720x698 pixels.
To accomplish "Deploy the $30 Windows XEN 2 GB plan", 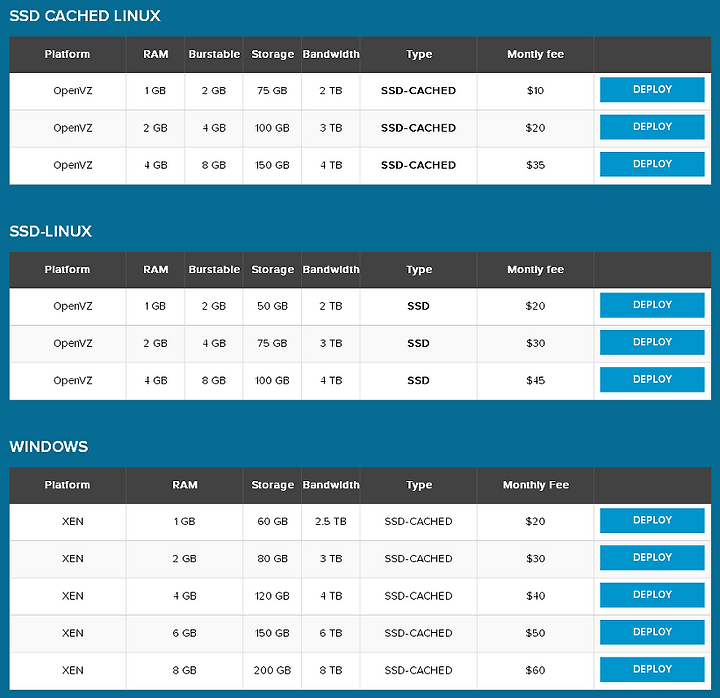I will pos(652,557).
